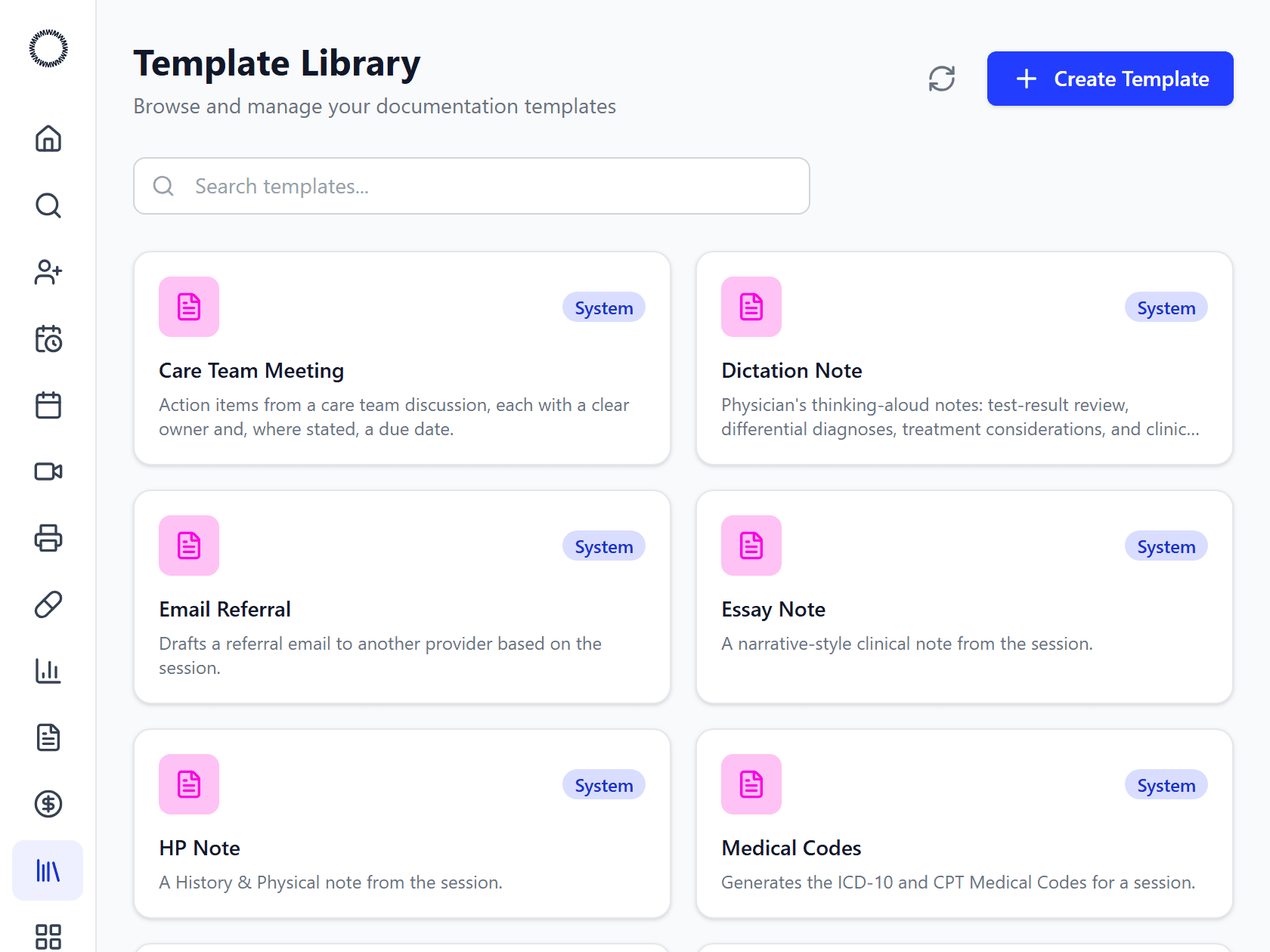Screen dimensions: 1270x952
Task: Click System badge on Medical Codes
Action: [x=1166, y=785]
